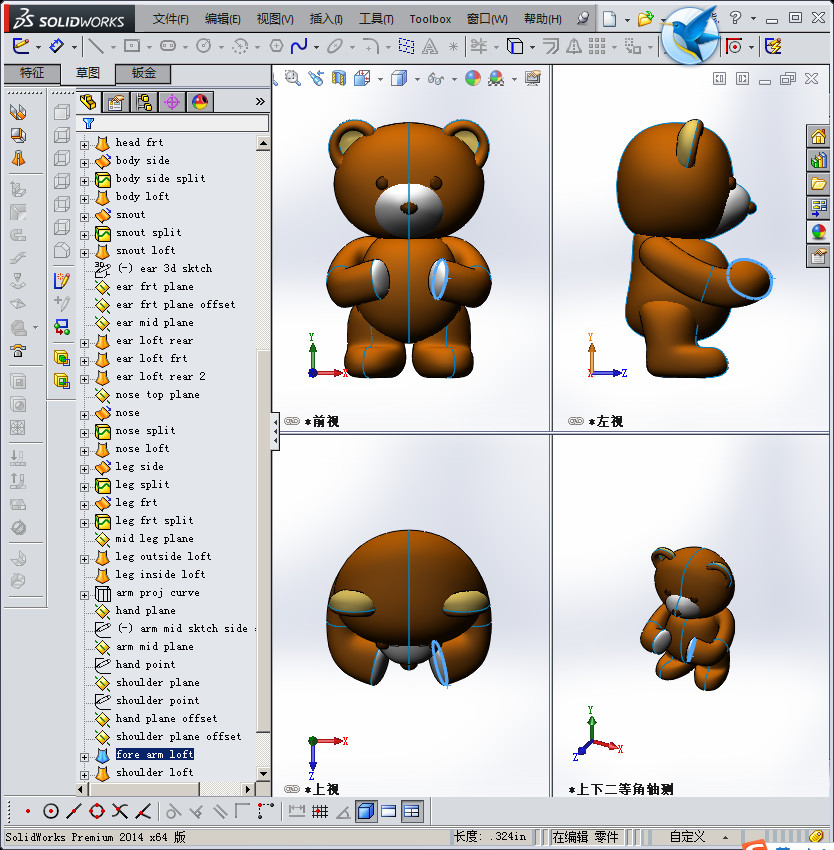Open SolidWorks Resources home icon in task pane
The width and height of the screenshot is (834, 850).
(818, 136)
